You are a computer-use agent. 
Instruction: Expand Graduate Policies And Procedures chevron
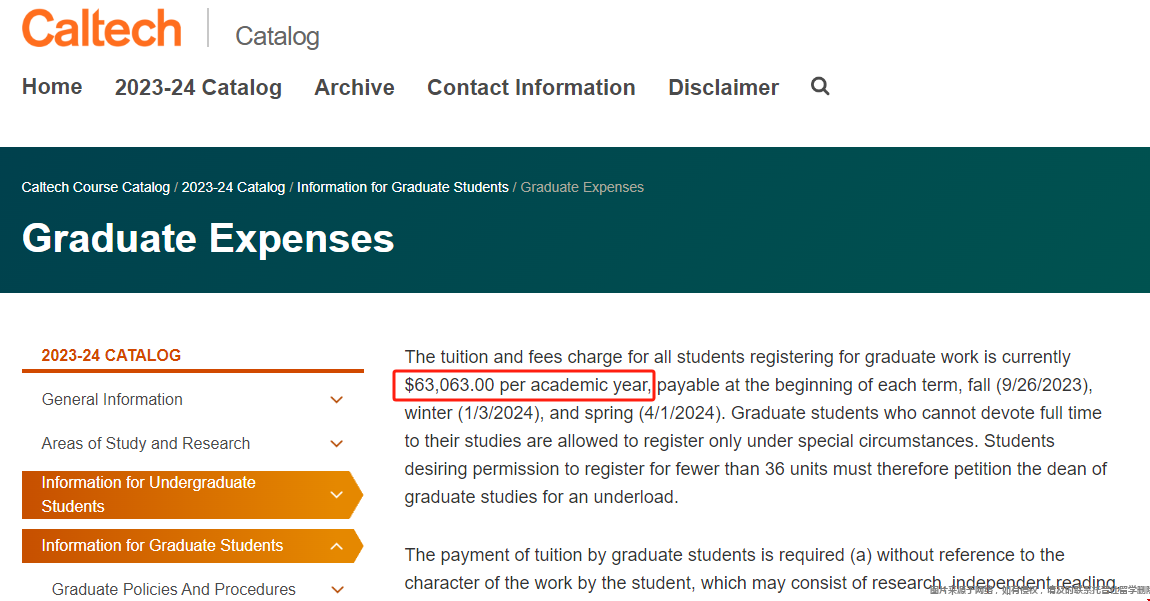point(337,590)
